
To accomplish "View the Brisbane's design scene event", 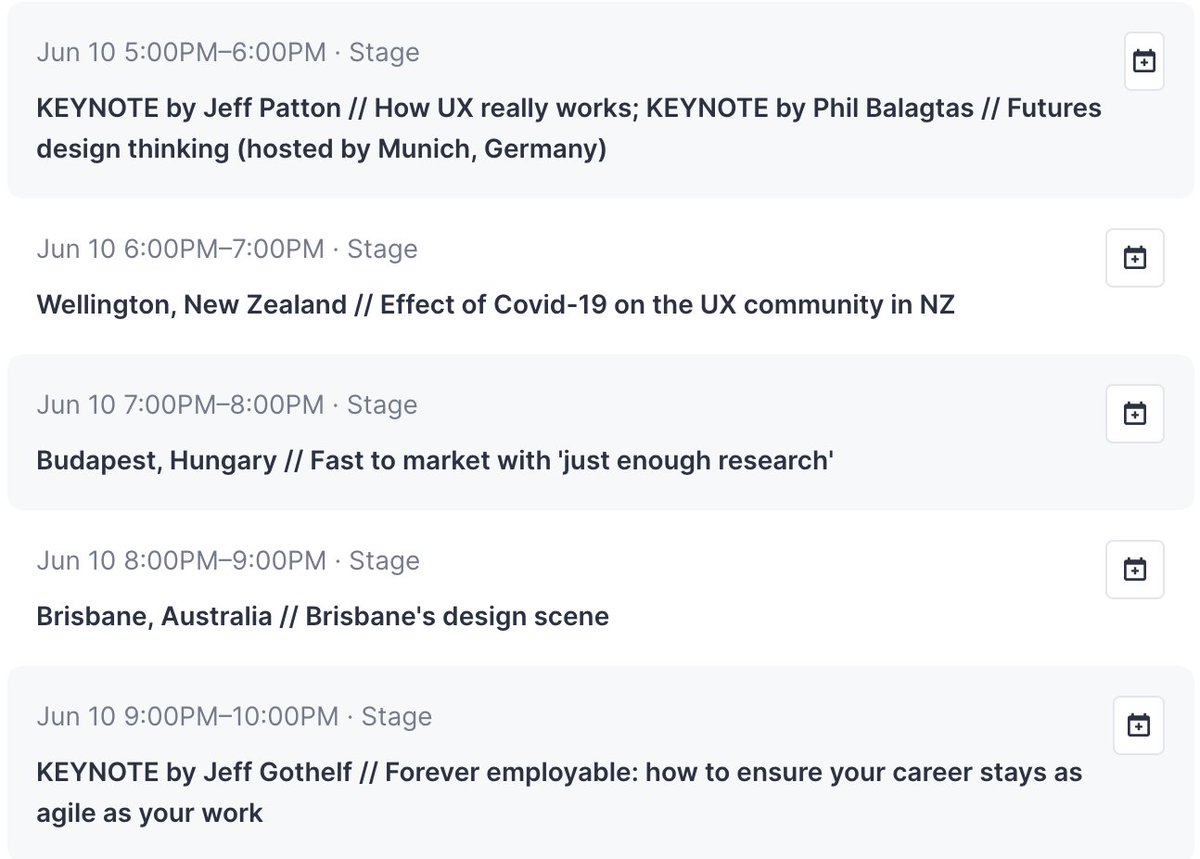I will 320,616.
